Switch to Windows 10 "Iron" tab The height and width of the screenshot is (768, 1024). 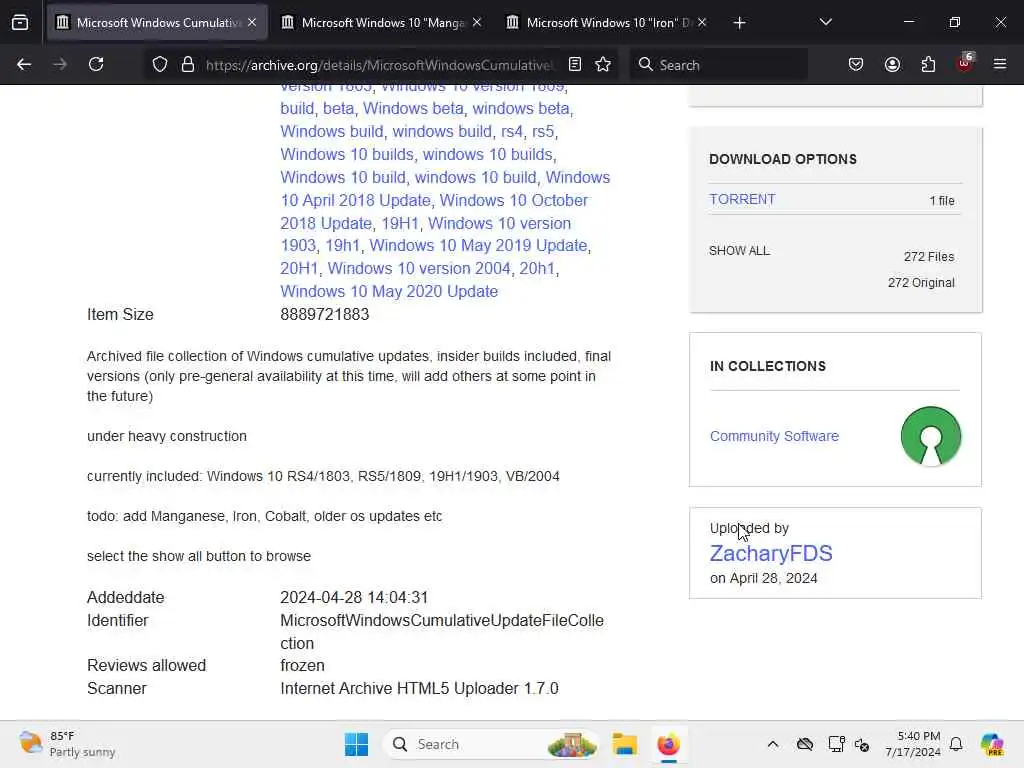608,22
